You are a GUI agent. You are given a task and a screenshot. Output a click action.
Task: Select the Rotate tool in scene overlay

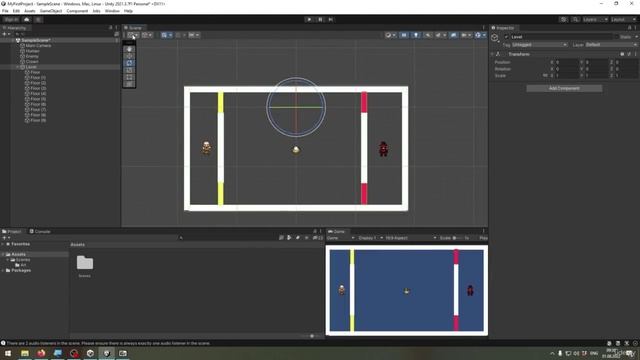[x=129, y=63]
